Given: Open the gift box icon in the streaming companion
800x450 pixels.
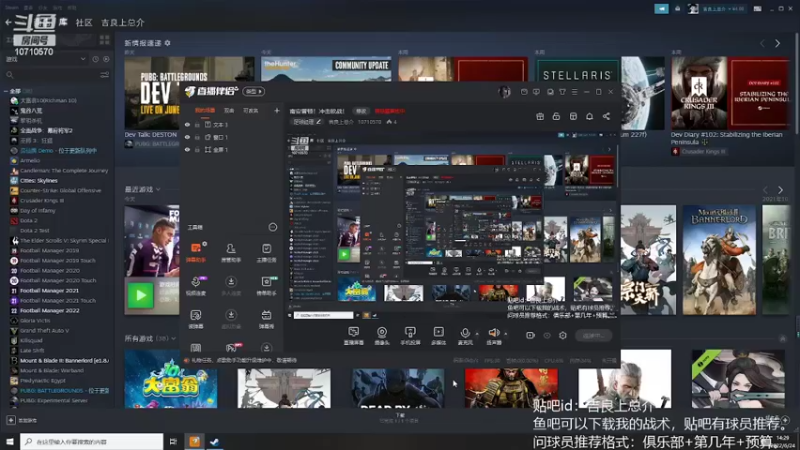Looking at the screenshot, I should 540,116.
